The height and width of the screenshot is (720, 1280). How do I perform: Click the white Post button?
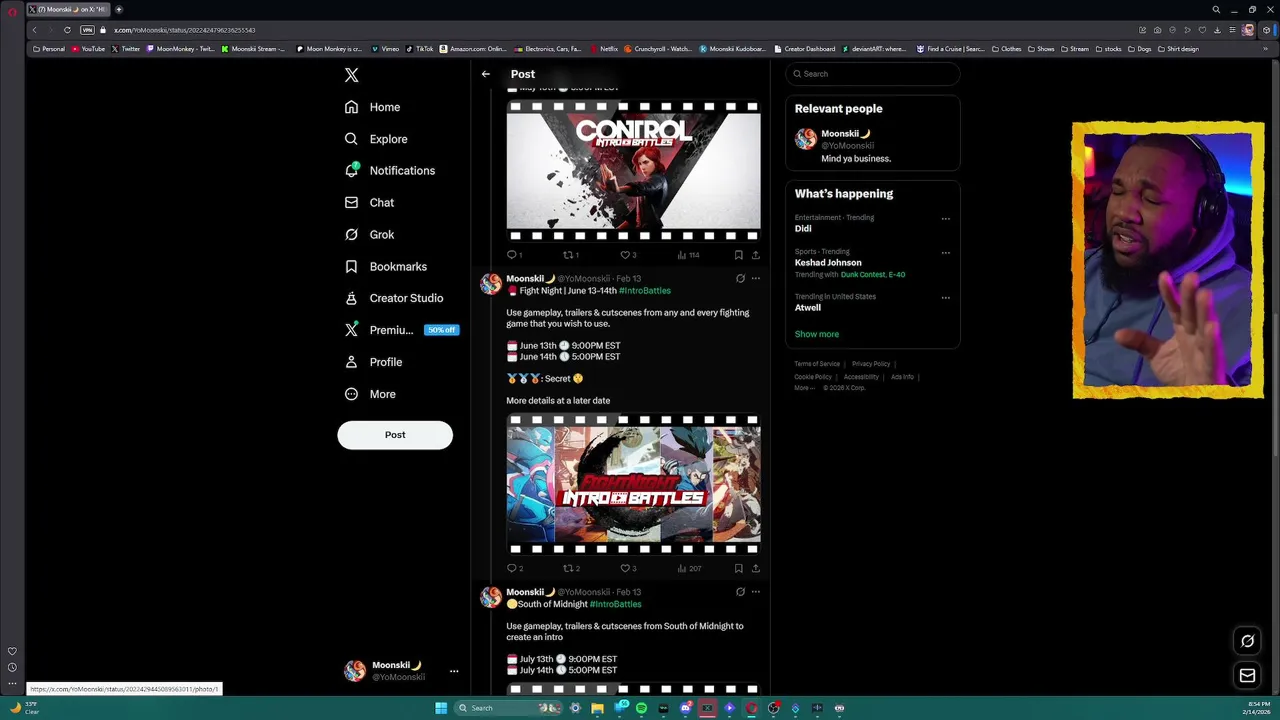point(395,435)
